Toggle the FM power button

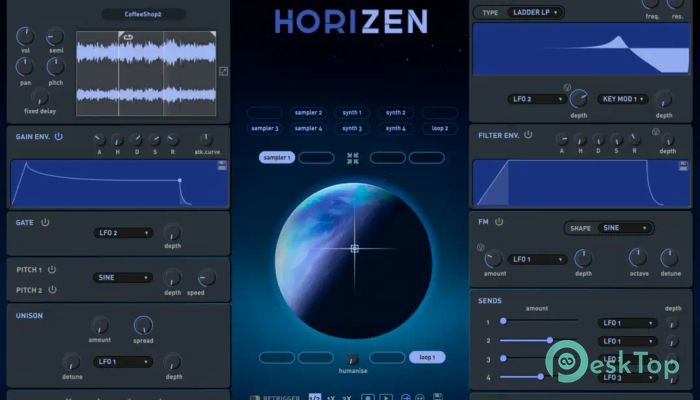(x=499, y=222)
